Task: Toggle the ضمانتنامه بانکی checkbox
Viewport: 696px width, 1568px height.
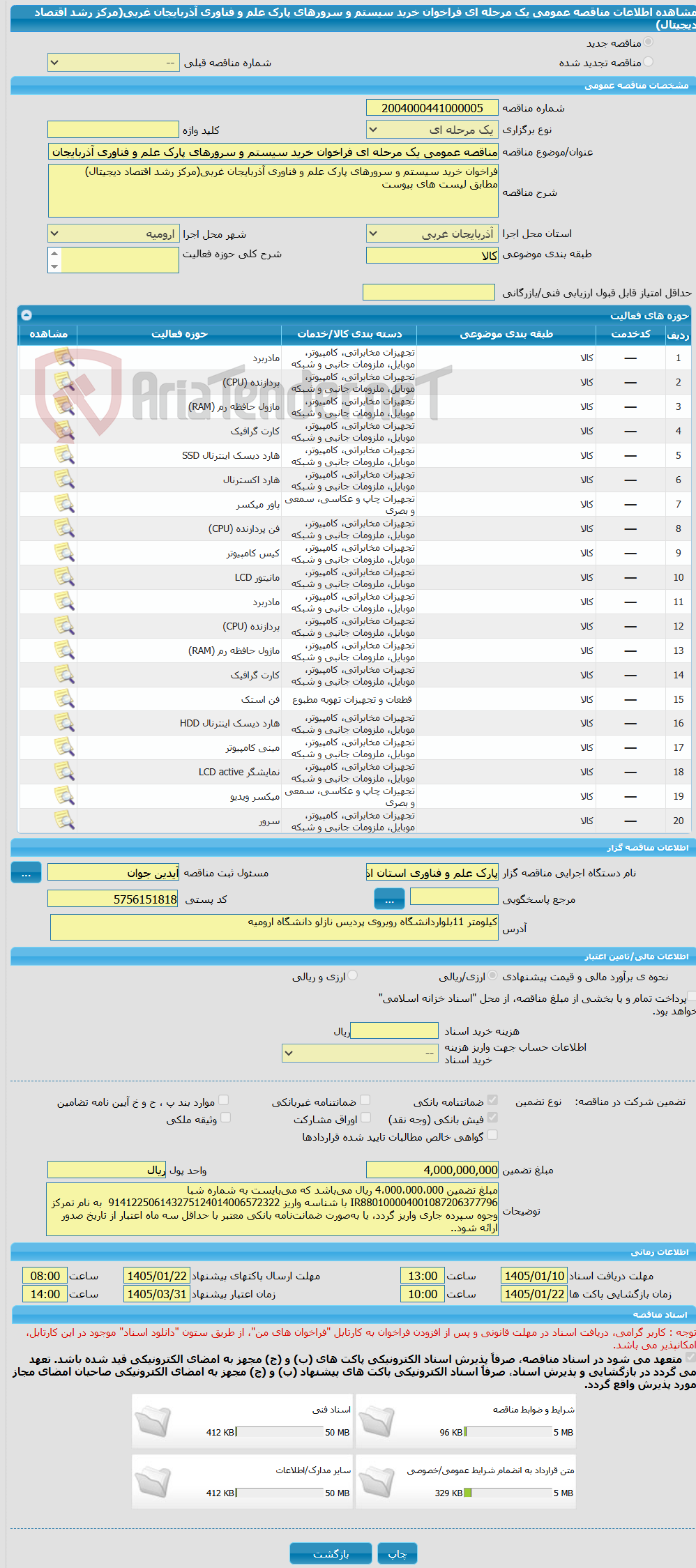Action: click(x=492, y=1099)
